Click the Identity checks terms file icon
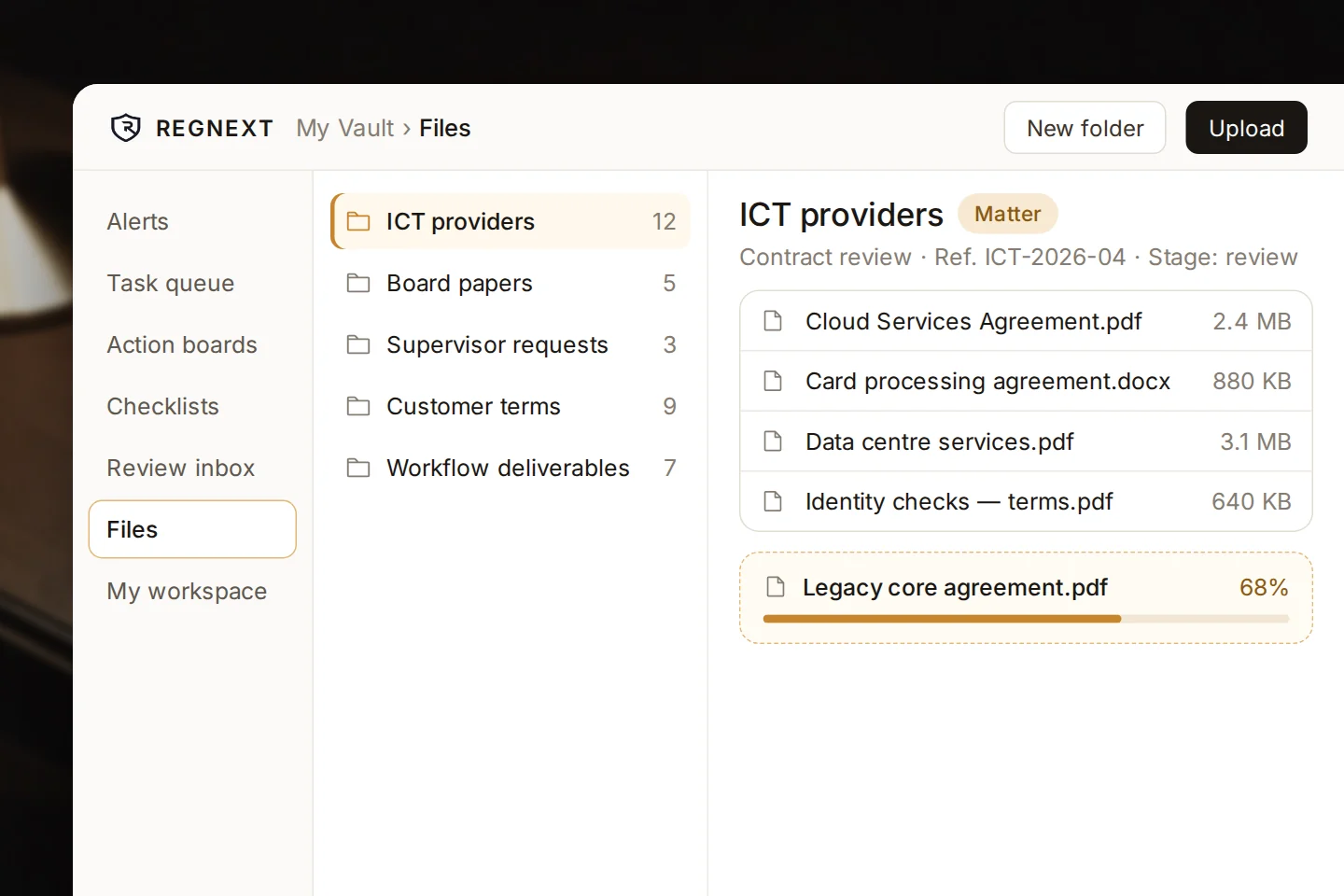Viewport: 1344px width, 896px height. (773, 501)
